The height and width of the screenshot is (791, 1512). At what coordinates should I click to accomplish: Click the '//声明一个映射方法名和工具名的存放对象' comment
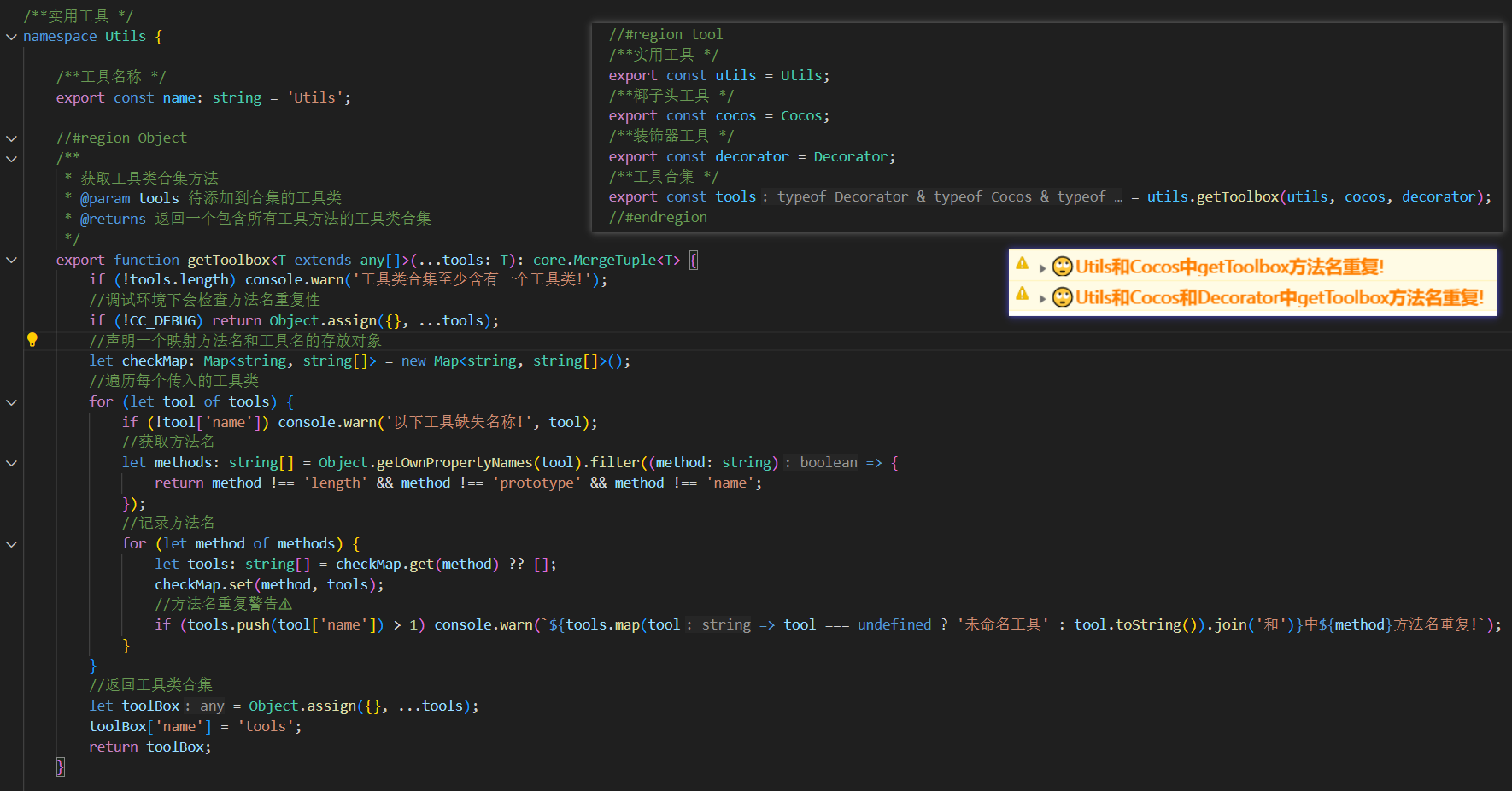[236, 342]
